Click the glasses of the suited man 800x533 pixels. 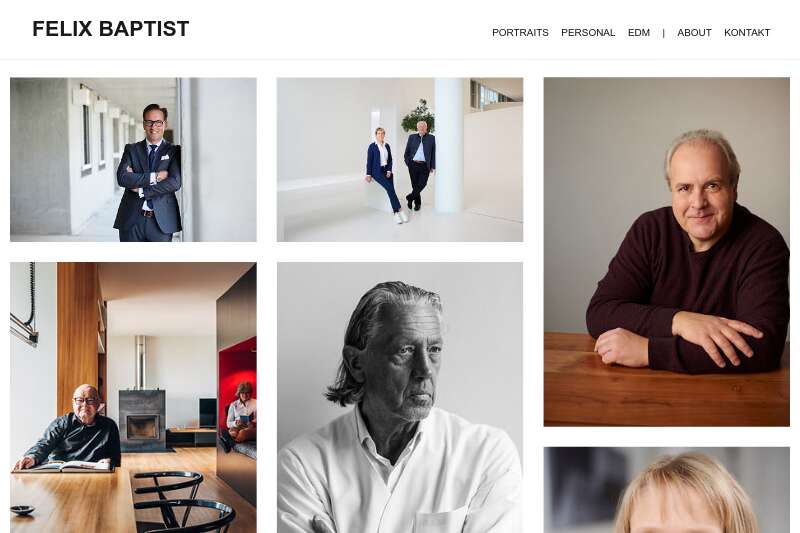point(154,123)
